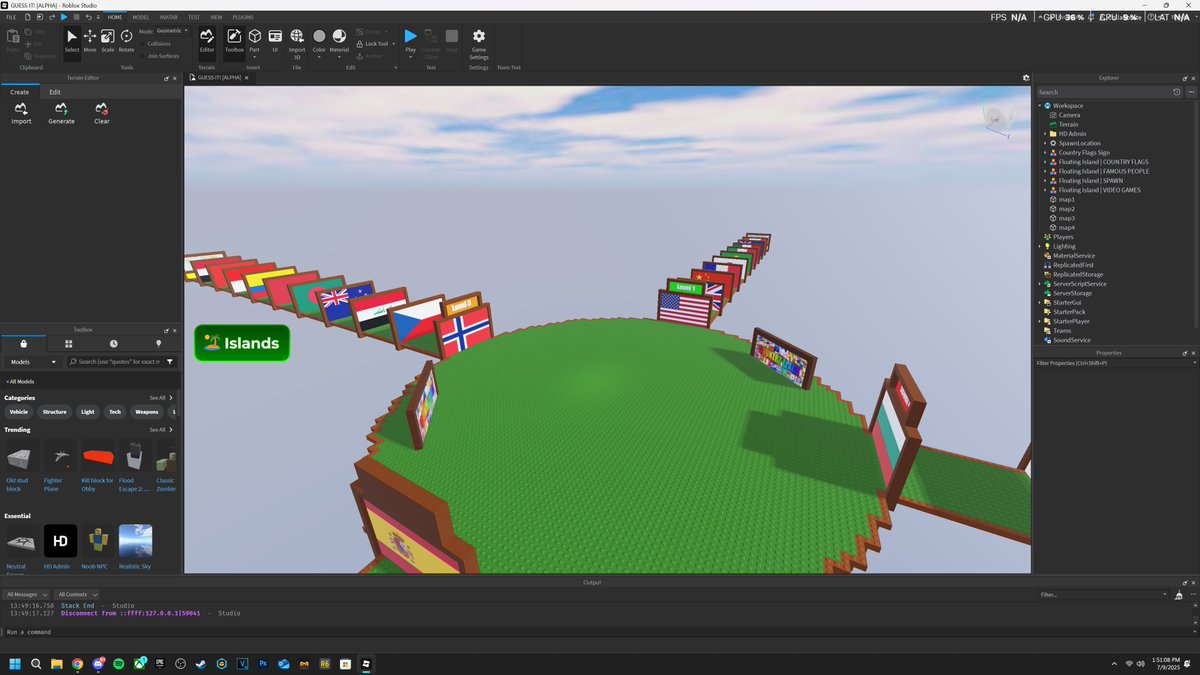Go back via '< All Models'
The image size is (1200, 675).
point(20,381)
